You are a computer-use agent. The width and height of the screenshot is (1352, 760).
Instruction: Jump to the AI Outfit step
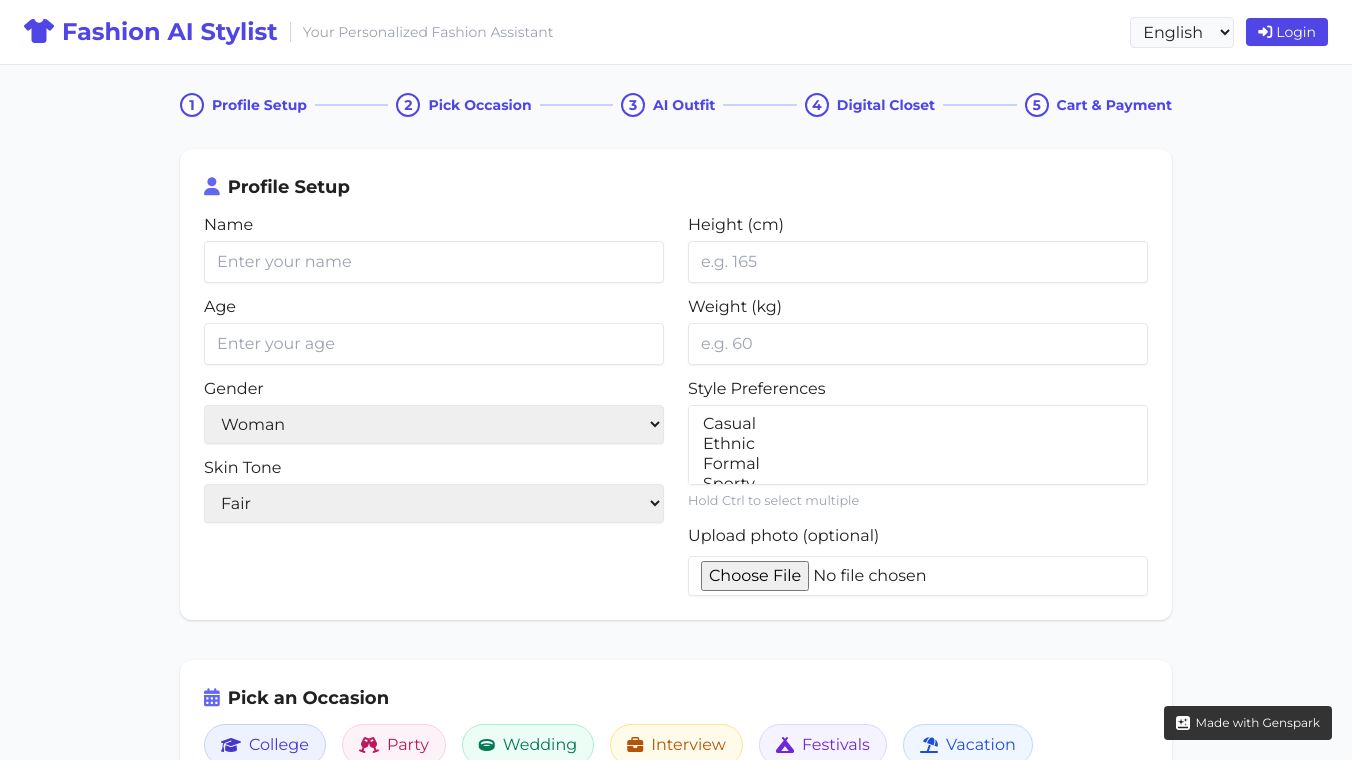668,105
